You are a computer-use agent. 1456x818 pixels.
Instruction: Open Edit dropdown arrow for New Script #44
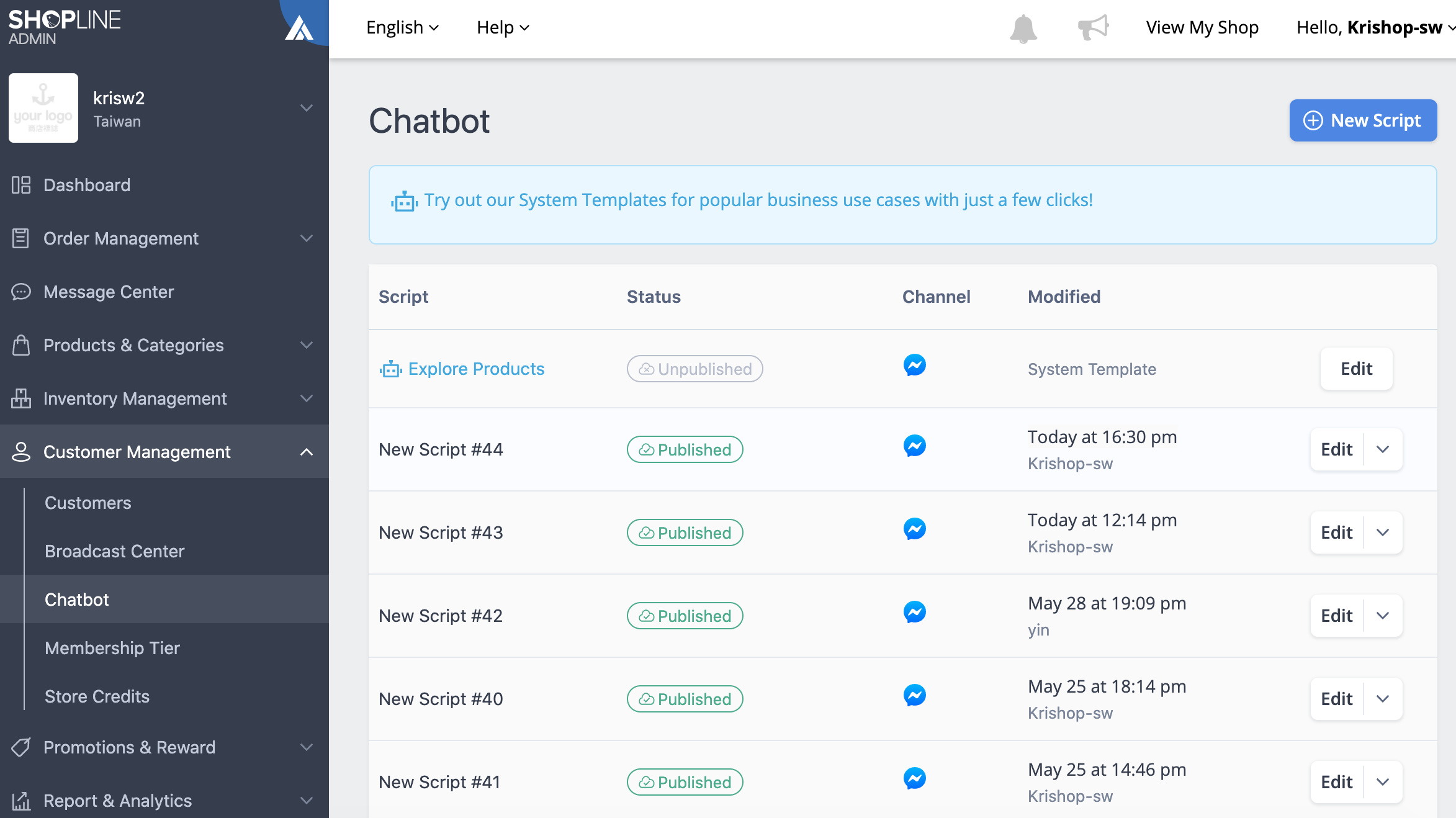(x=1383, y=449)
